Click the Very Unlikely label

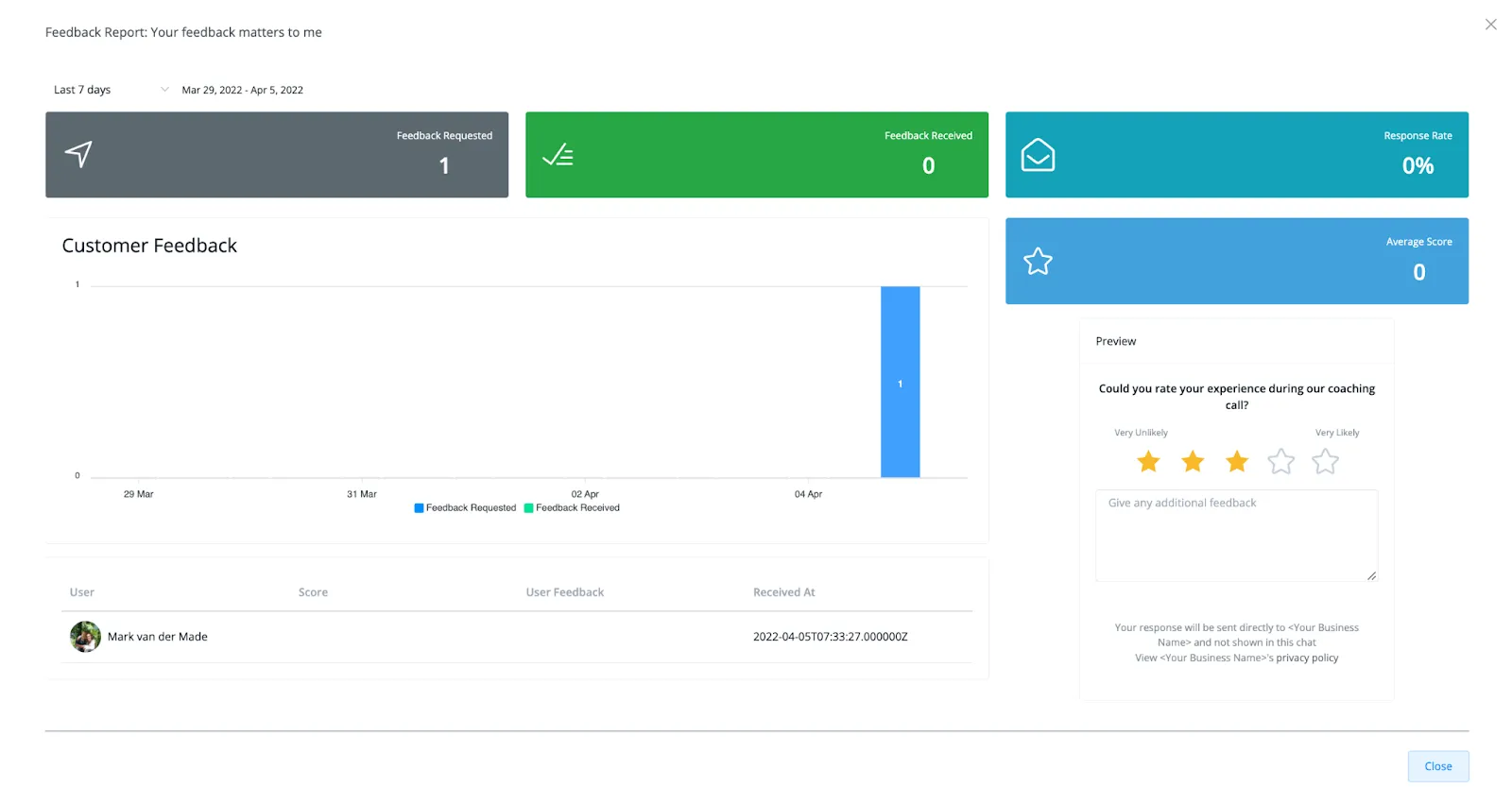tap(1141, 433)
